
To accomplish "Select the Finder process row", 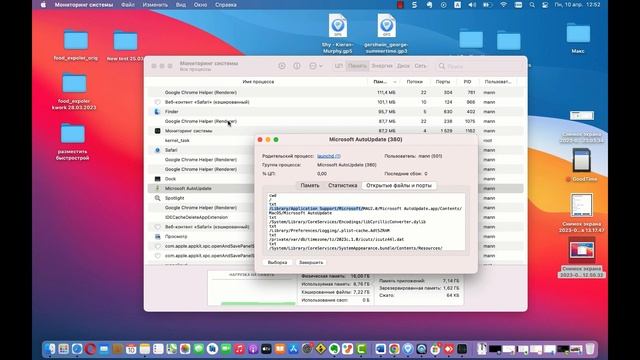I will coord(336,111).
